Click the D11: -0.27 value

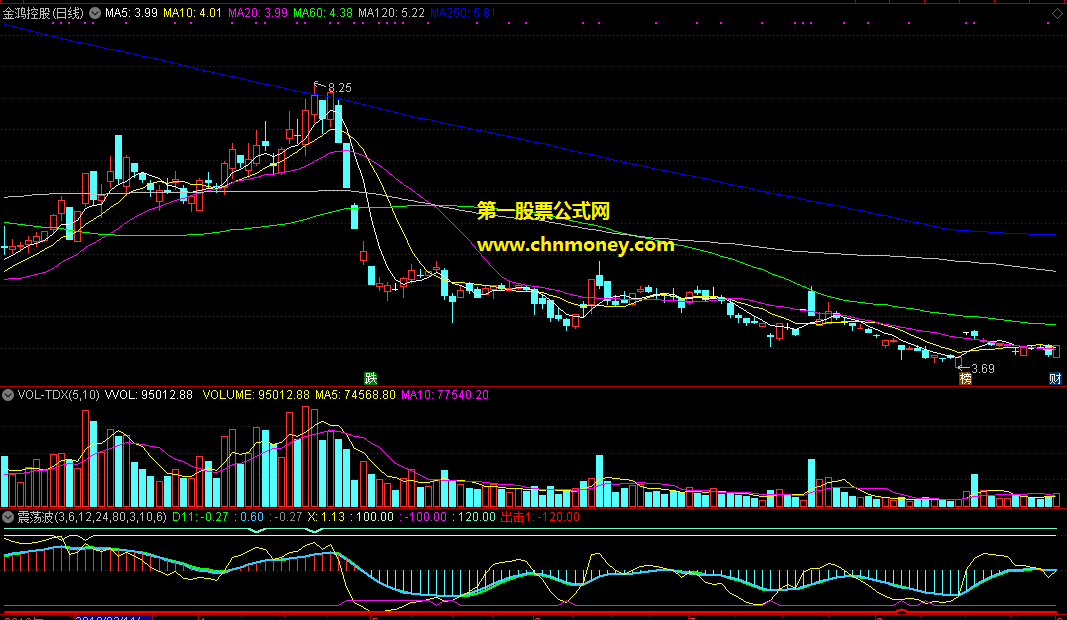tap(200, 517)
